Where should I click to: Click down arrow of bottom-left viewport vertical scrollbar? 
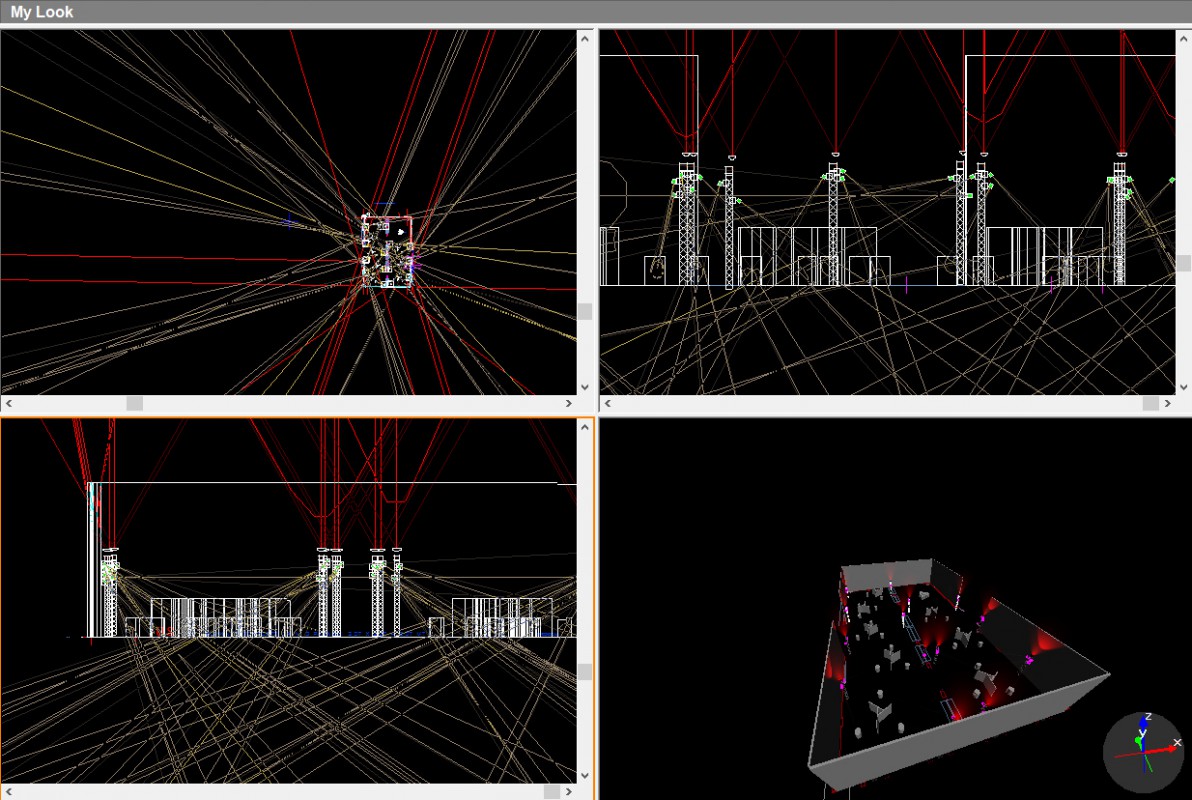(x=585, y=776)
